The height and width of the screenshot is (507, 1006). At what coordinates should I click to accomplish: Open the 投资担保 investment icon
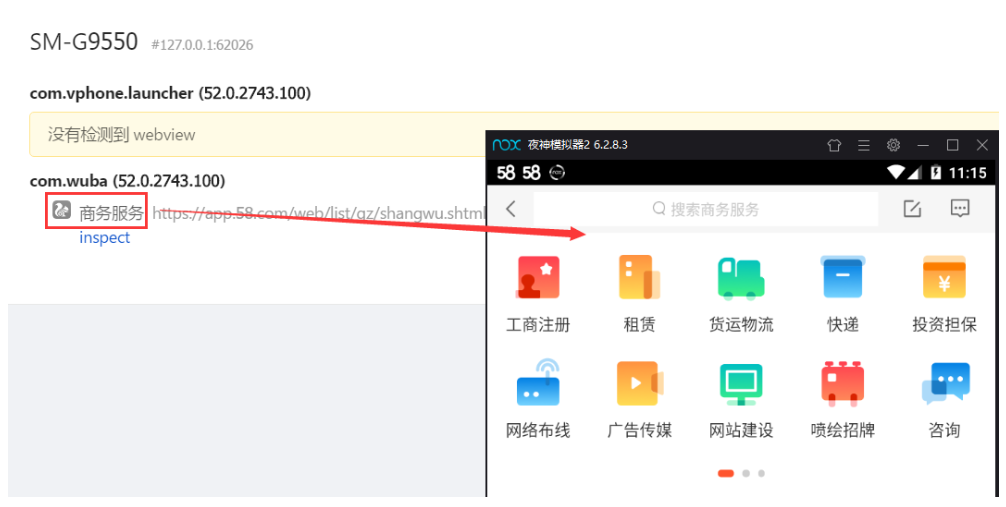click(944, 277)
